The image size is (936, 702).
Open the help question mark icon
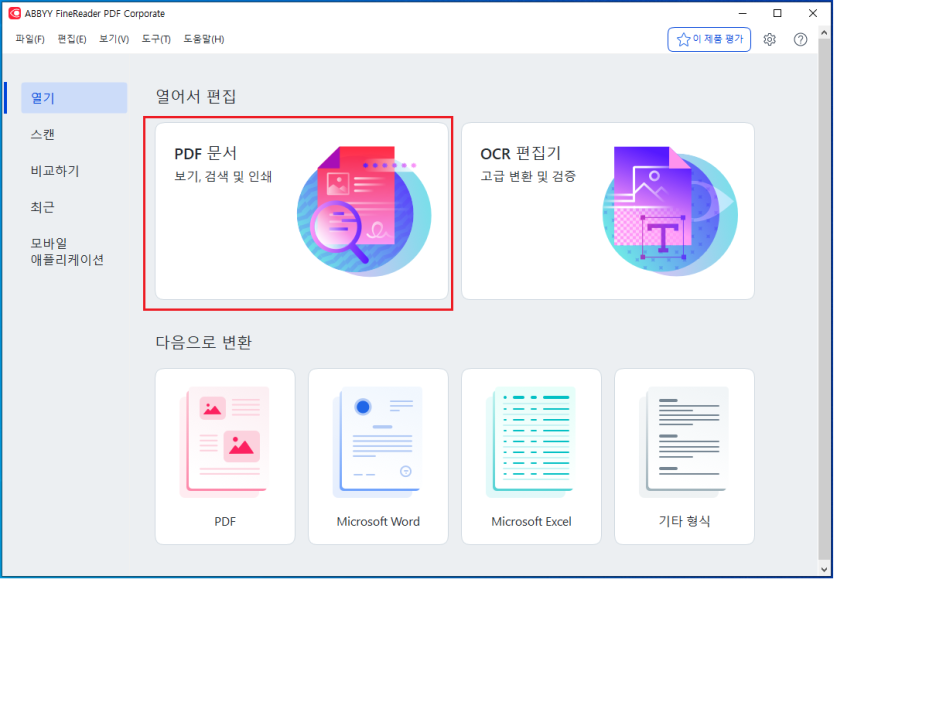click(x=800, y=39)
